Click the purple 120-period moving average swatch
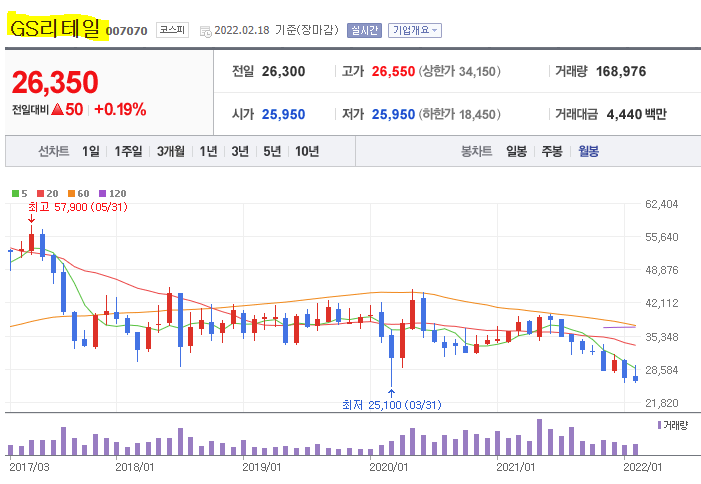This screenshot has width=701, height=484. 102,194
